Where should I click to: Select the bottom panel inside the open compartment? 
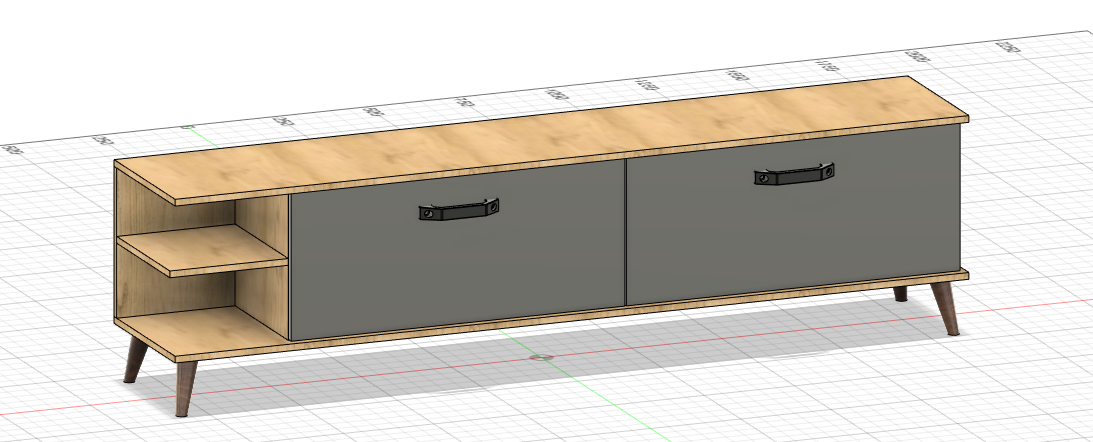pyautogui.click(x=202, y=331)
